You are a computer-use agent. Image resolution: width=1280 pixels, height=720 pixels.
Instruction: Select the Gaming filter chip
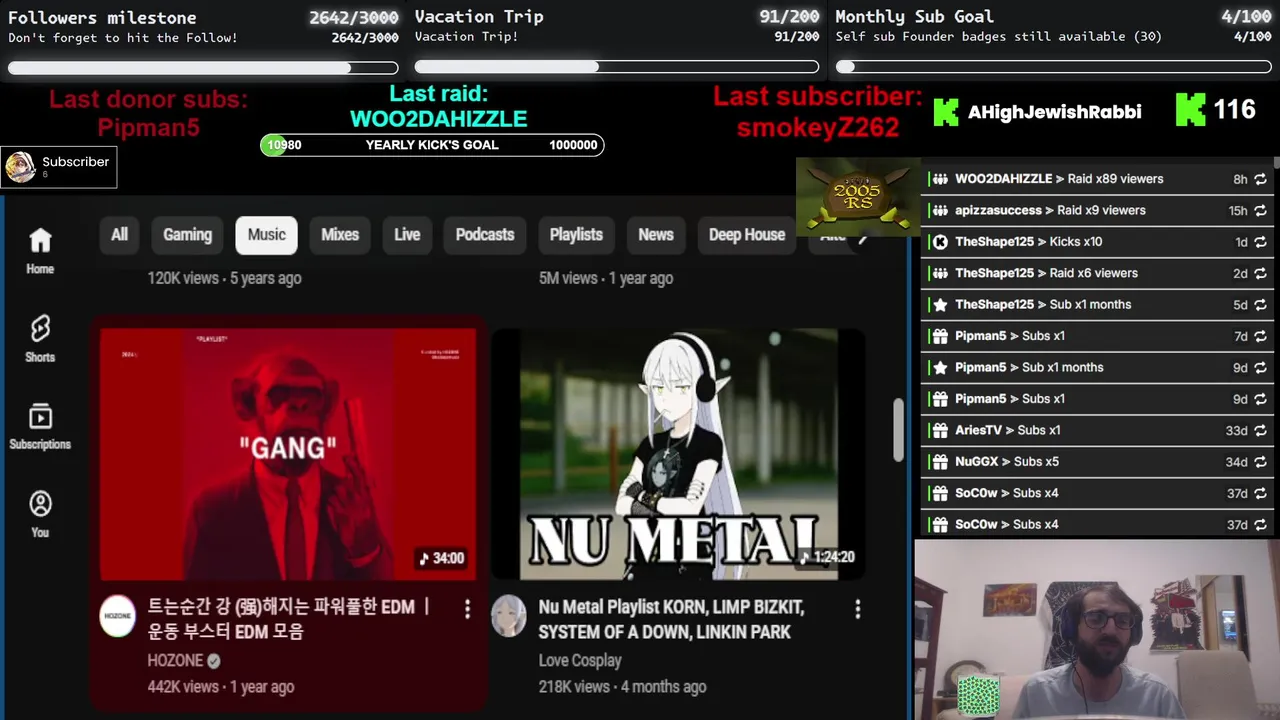pos(187,235)
